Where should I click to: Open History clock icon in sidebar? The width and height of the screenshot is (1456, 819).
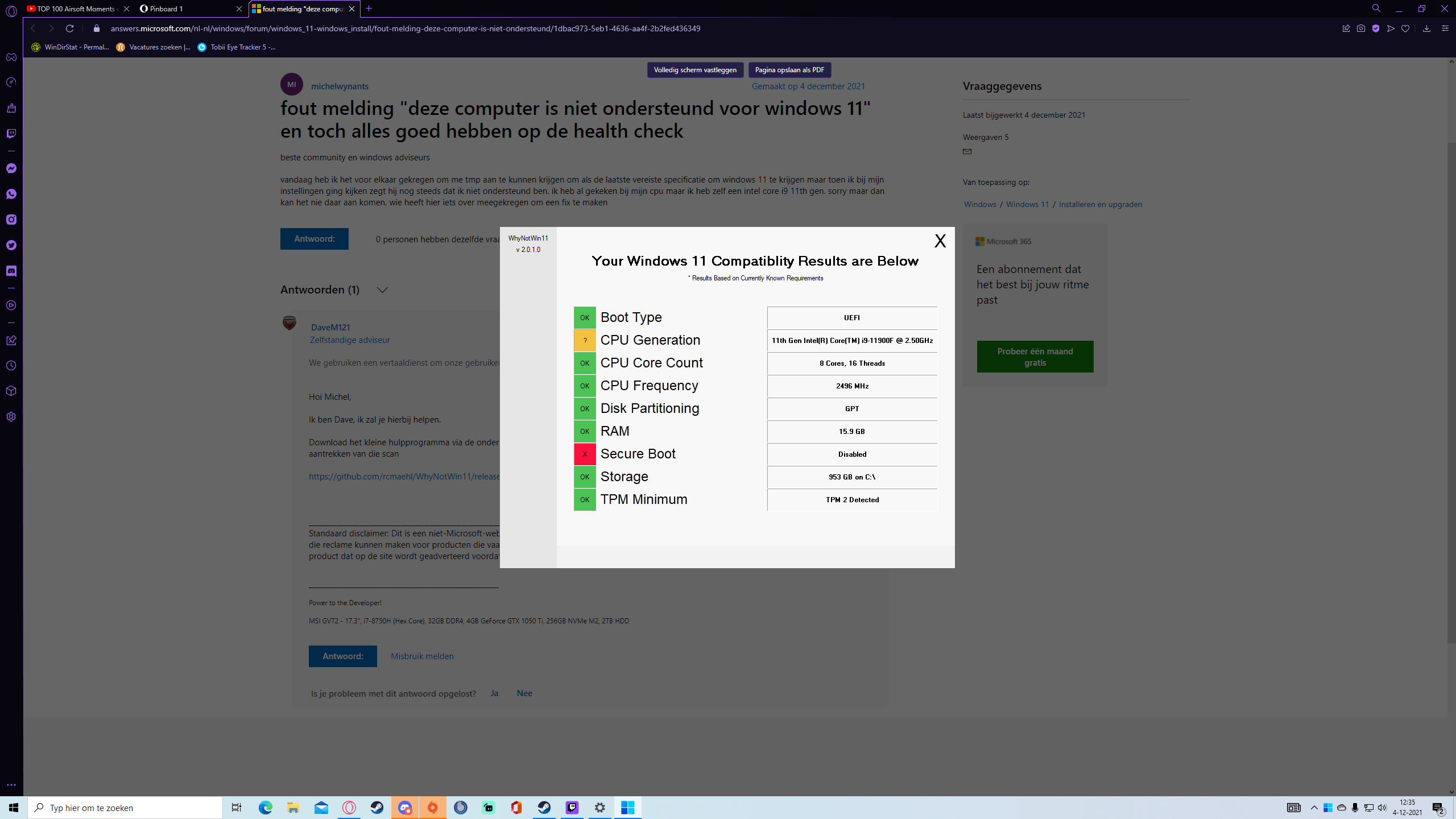coord(11,366)
